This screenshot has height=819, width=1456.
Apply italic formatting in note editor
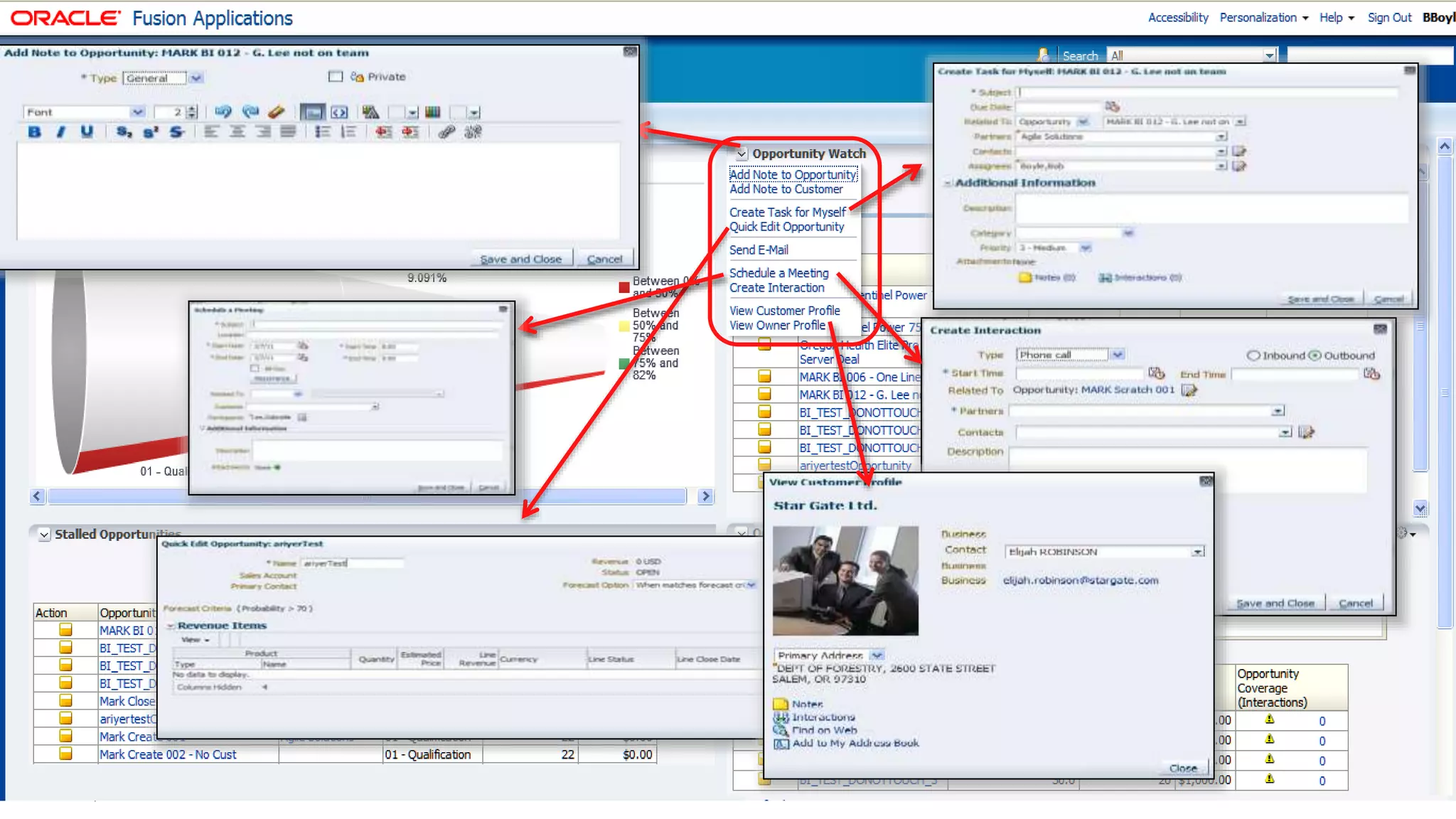tap(61, 132)
